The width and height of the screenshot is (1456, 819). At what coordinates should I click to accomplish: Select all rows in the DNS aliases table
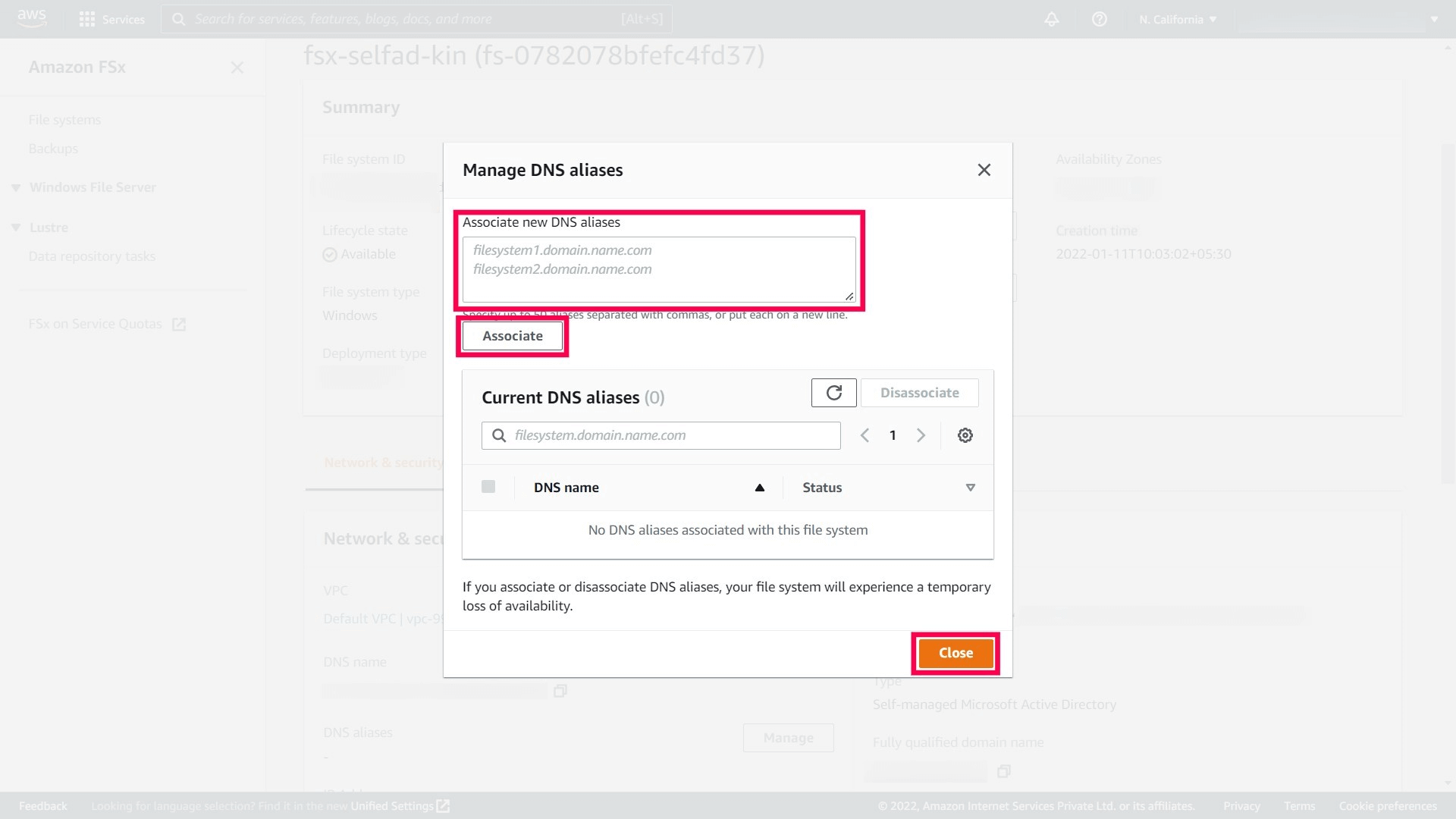tap(488, 487)
